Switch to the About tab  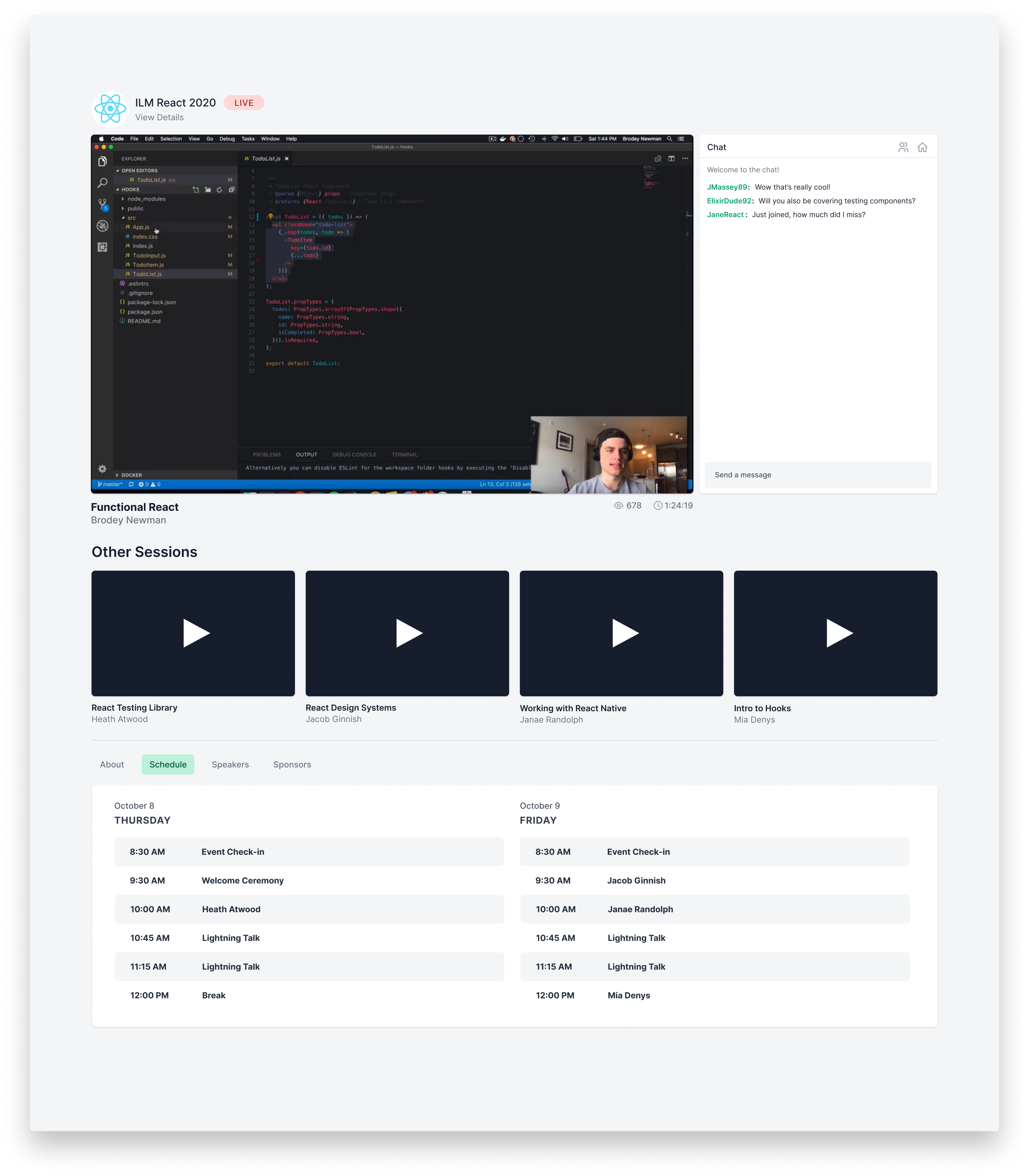pos(112,764)
